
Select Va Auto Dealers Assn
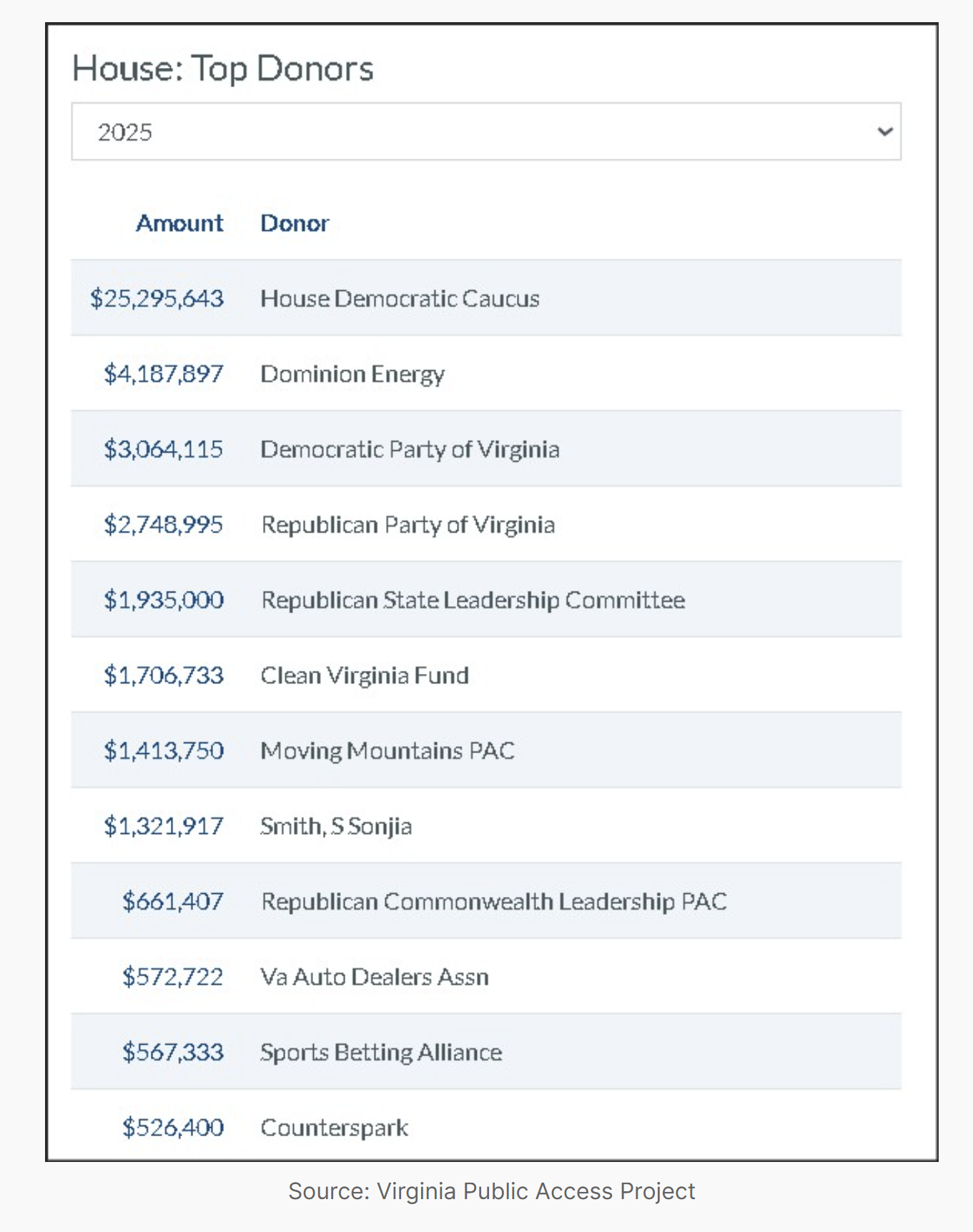coord(375,977)
